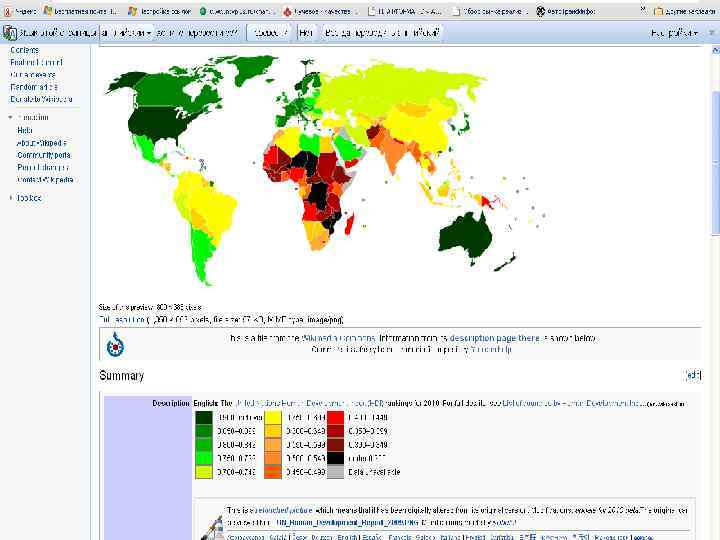Click the orange-red 0.450–0.499 legend swatch
720x540 pixels.
[x=273, y=472]
